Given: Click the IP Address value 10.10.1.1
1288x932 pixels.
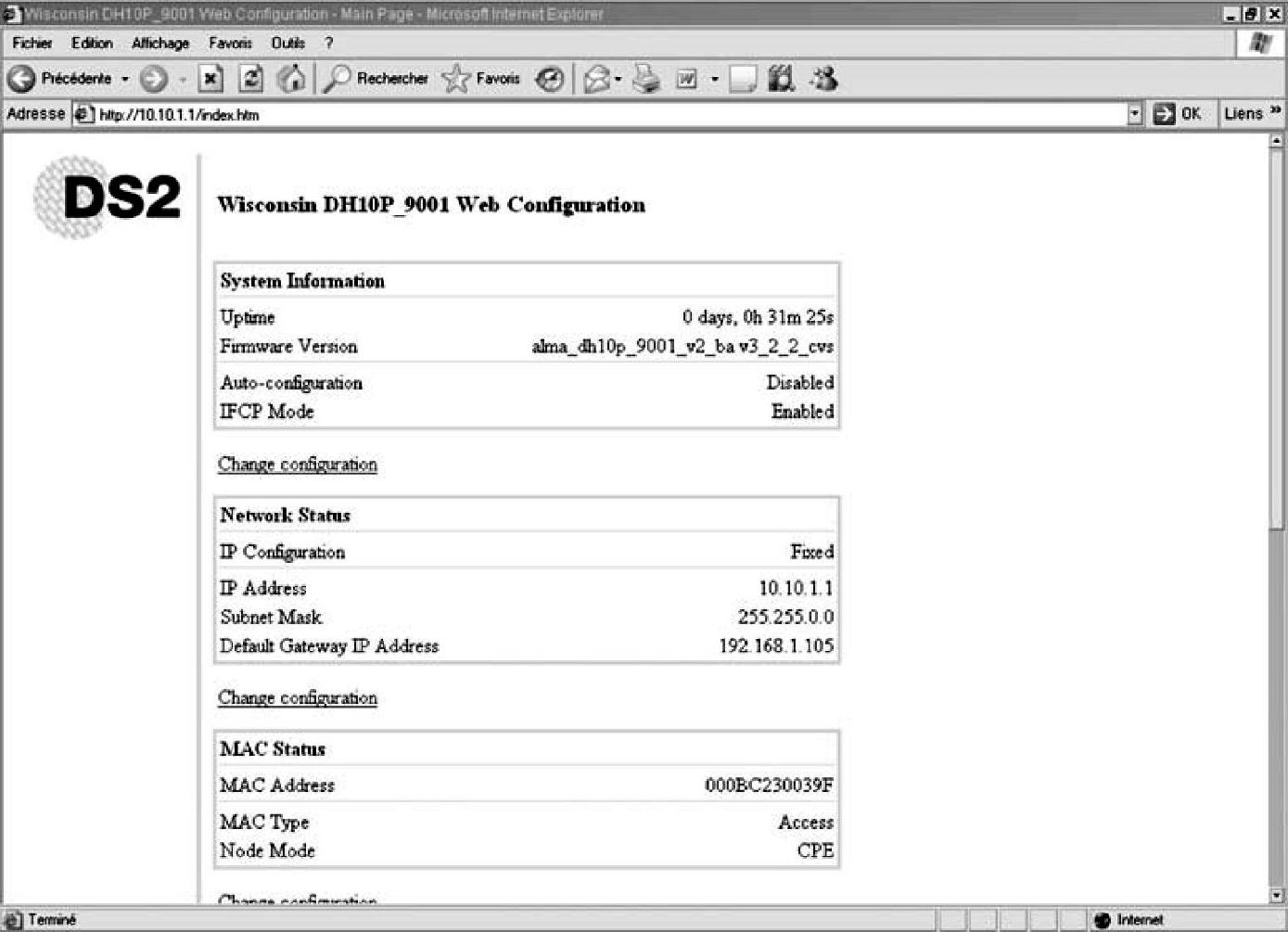Looking at the screenshot, I should pyautogui.click(x=797, y=588).
